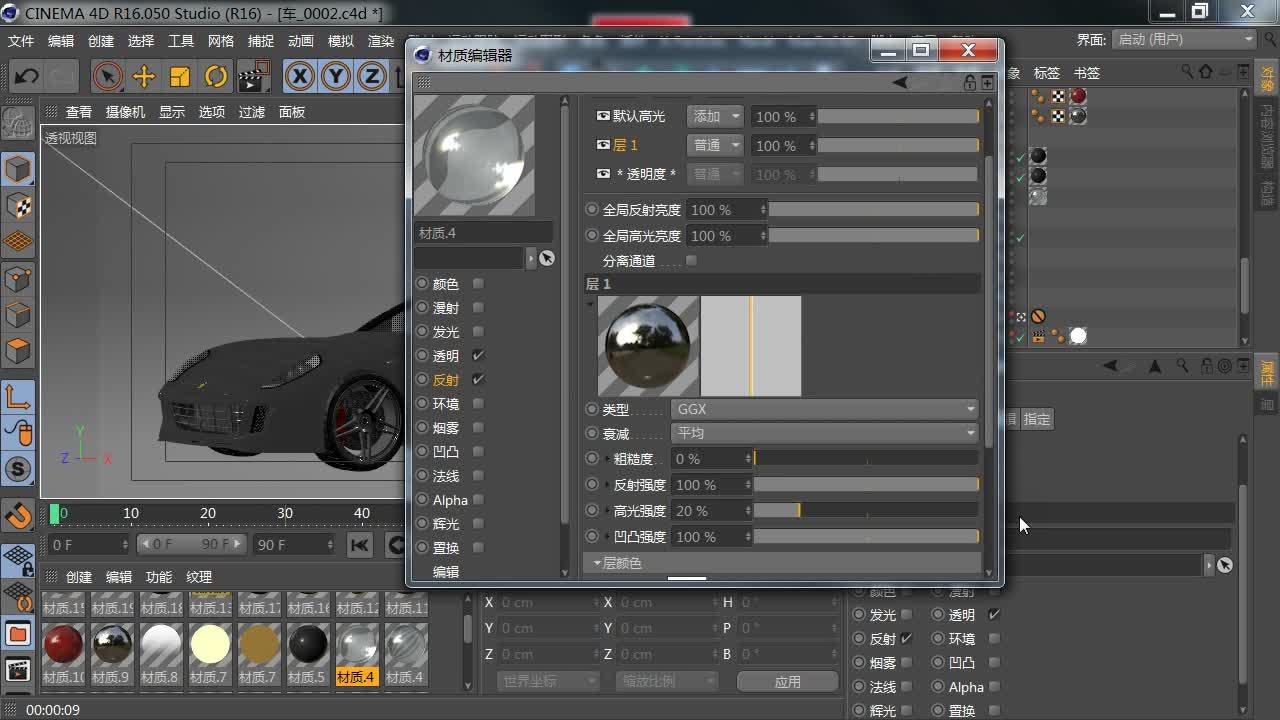Open the 模拟 menu

341,41
